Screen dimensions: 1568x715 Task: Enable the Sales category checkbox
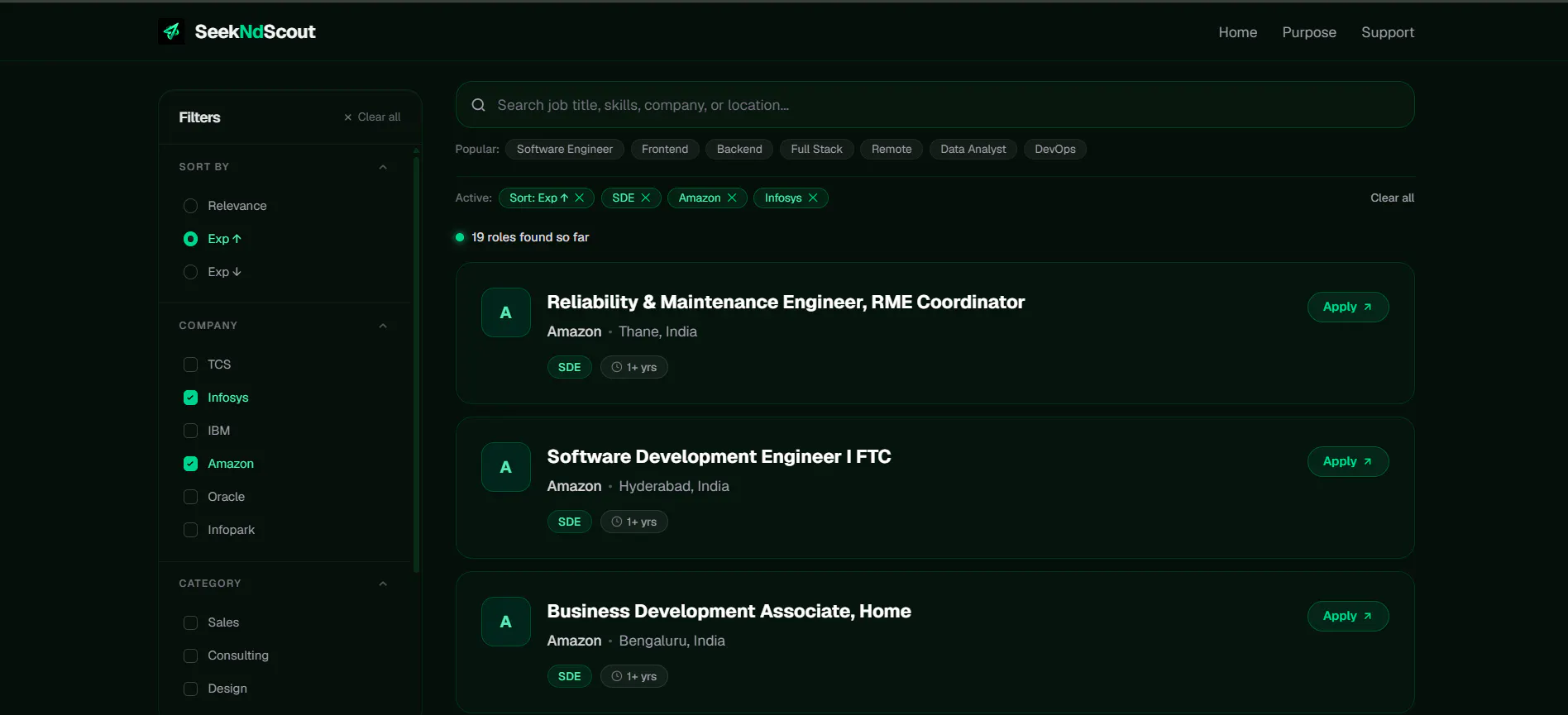pos(190,622)
